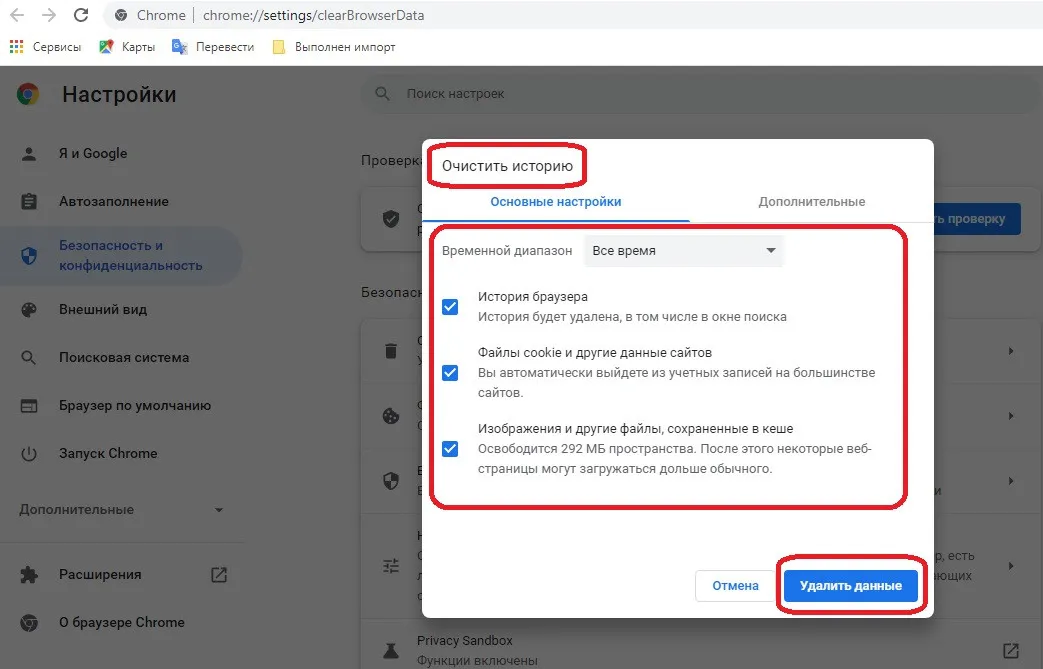
Task: Open the Перевести translate bookmark
Action: (213, 47)
